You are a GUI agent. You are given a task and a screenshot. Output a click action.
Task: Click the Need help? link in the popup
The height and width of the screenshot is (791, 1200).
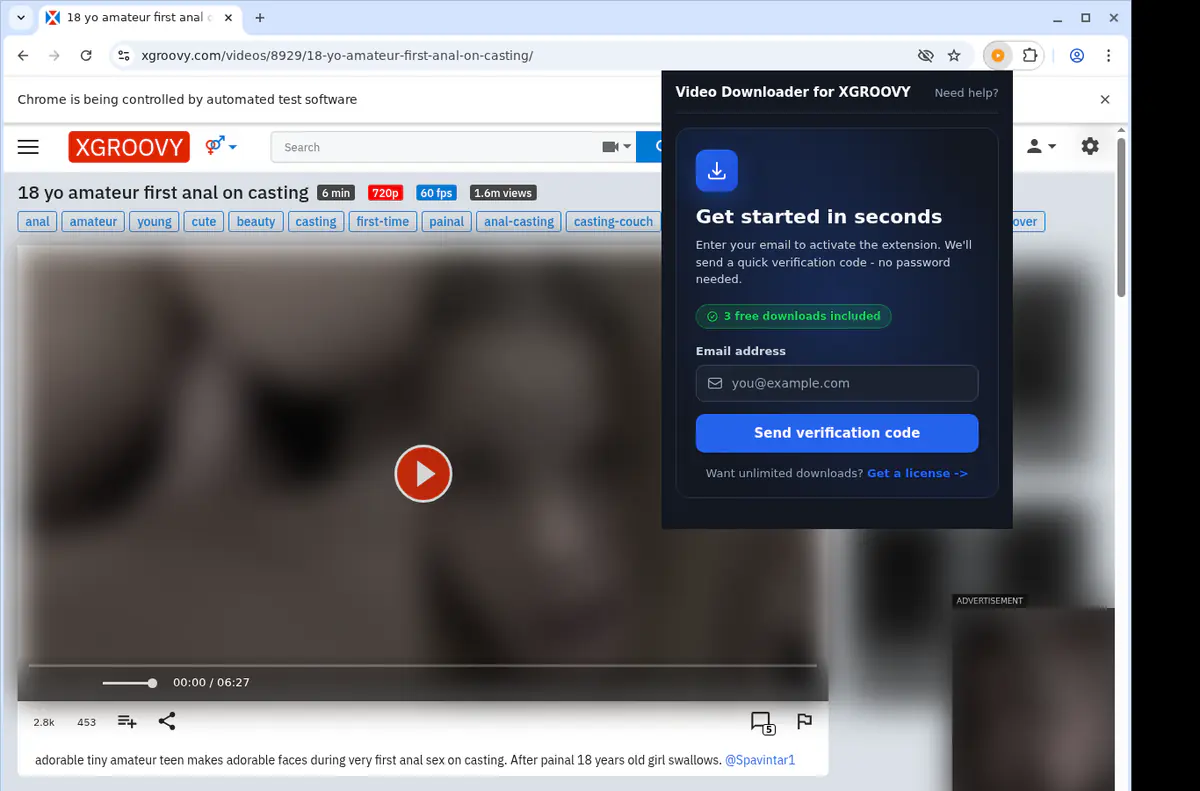point(966,93)
